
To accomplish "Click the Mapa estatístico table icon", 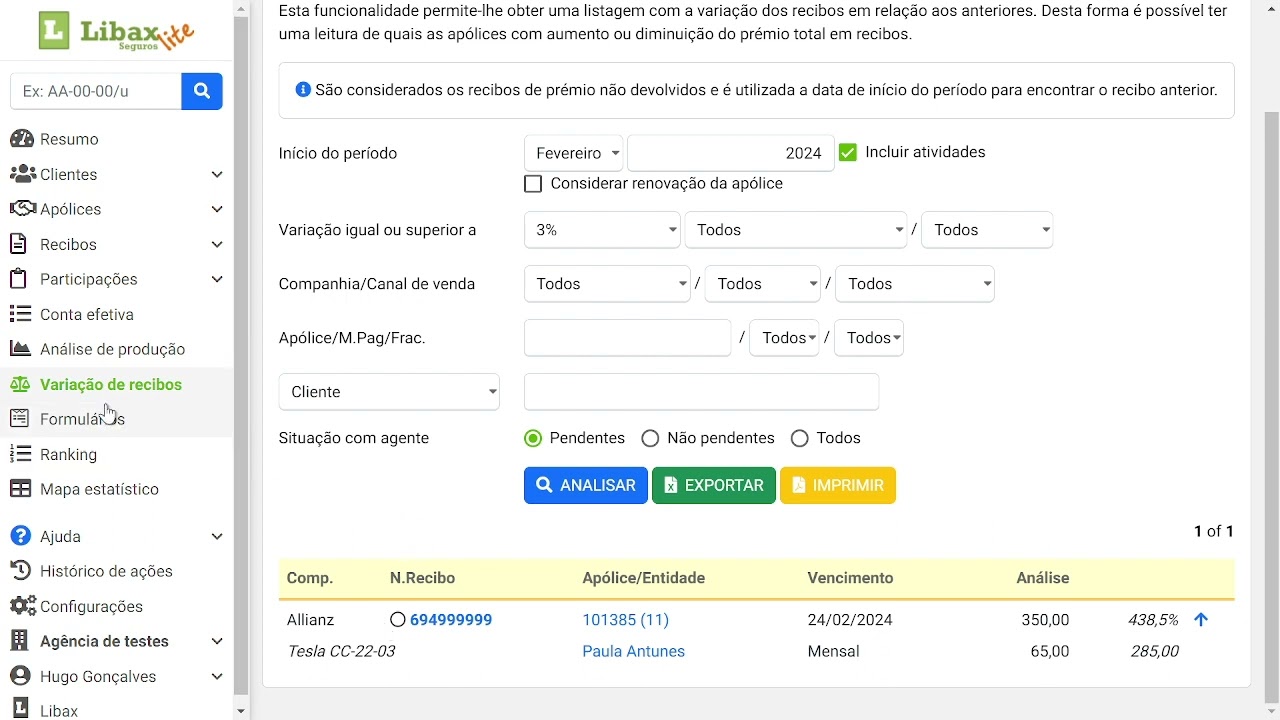I will [20, 489].
